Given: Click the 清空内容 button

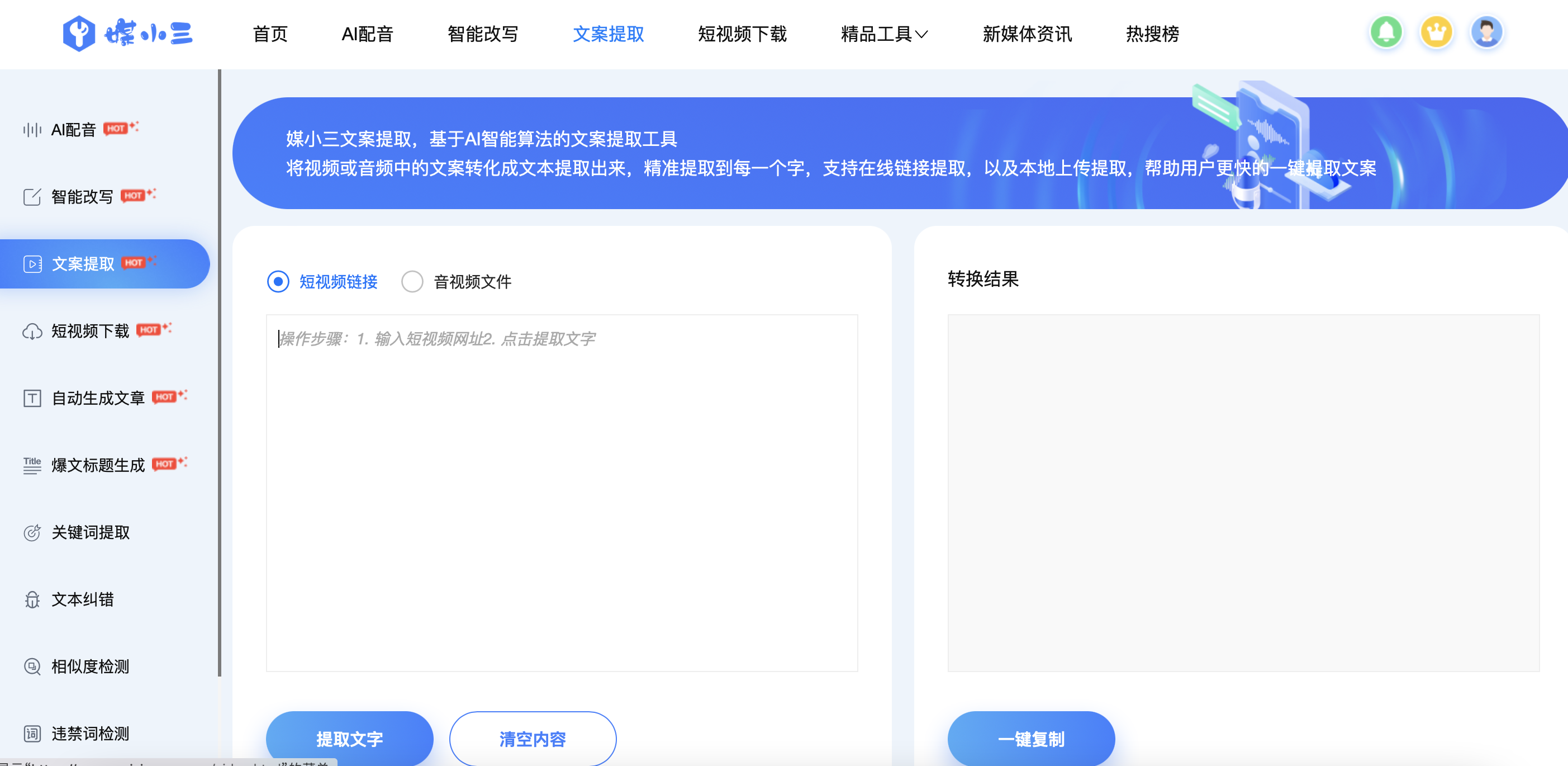Looking at the screenshot, I should [x=533, y=739].
